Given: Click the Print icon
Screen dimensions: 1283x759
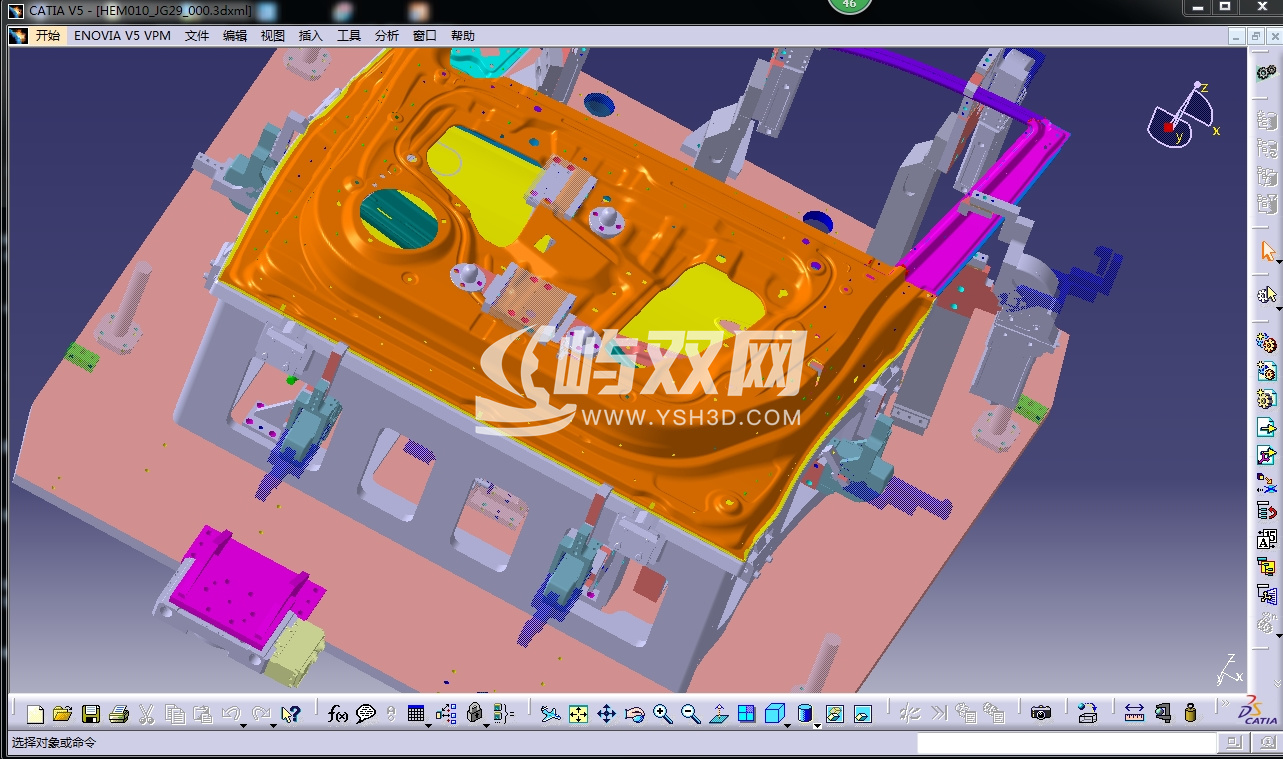Looking at the screenshot, I should (x=118, y=713).
